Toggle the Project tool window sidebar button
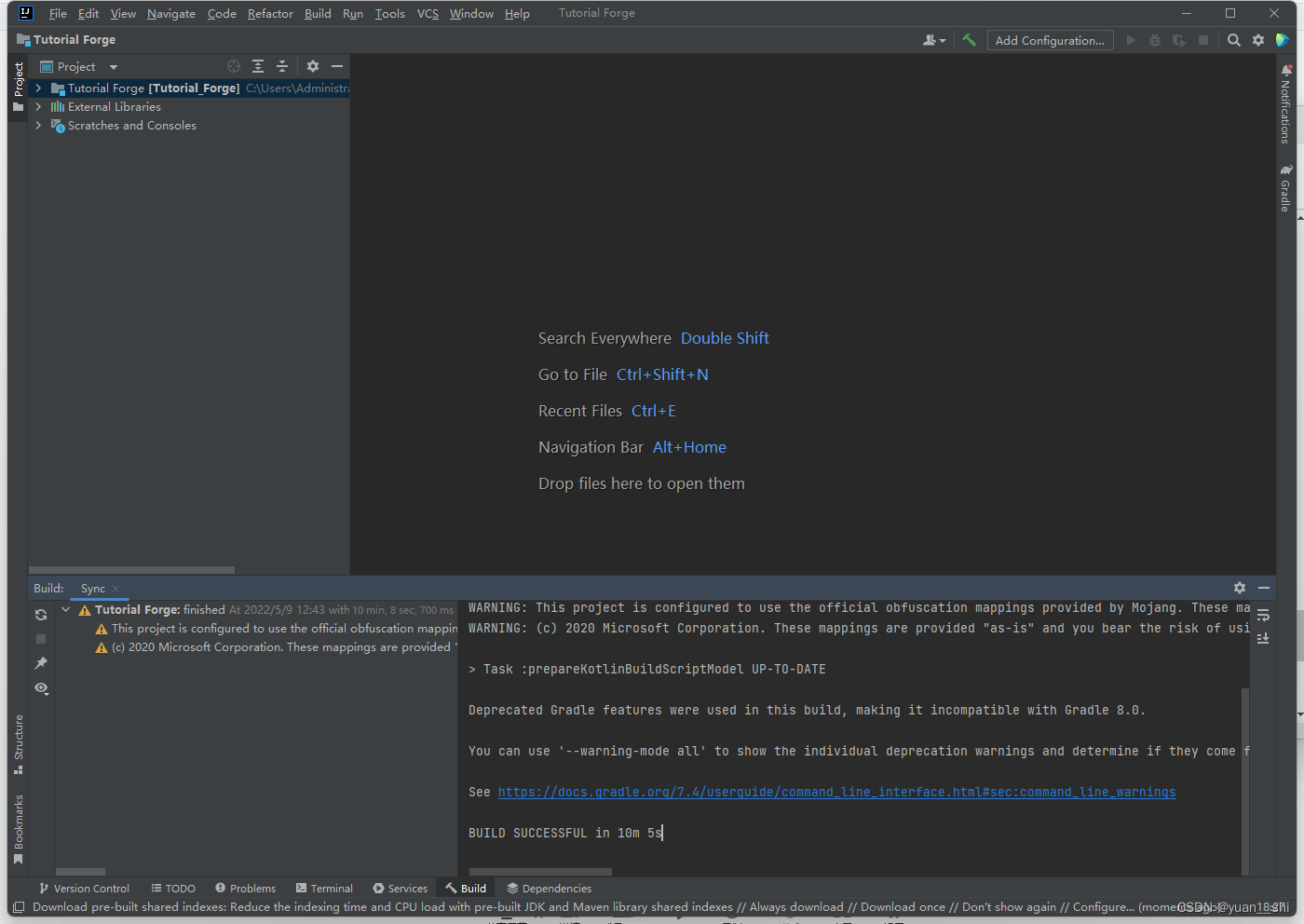The width and height of the screenshot is (1304, 924). pyautogui.click(x=19, y=87)
